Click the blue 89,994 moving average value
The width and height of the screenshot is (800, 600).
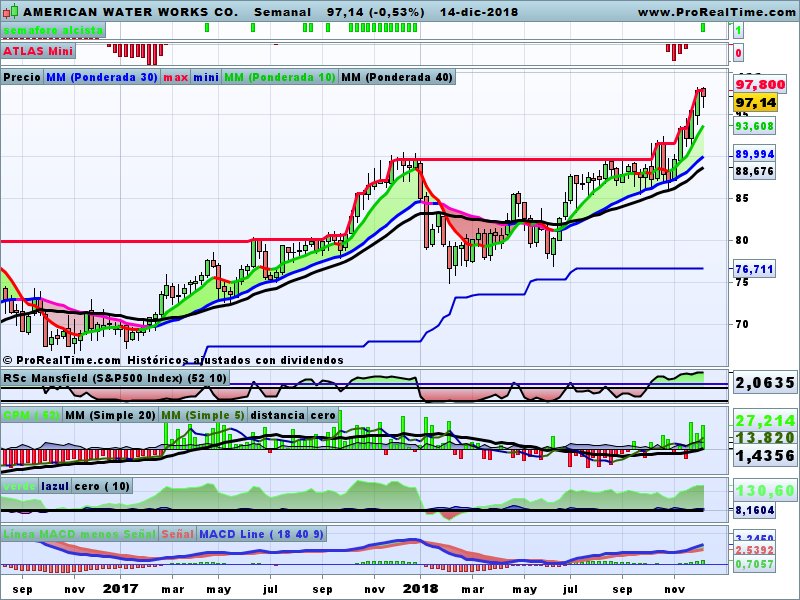click(x=755, y=154)
